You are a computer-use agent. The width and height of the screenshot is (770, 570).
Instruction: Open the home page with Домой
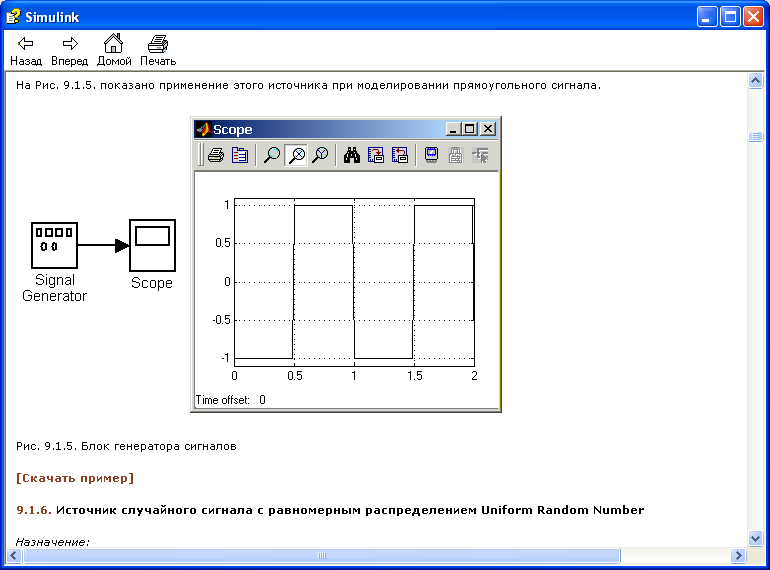click(x=114, y=51)
